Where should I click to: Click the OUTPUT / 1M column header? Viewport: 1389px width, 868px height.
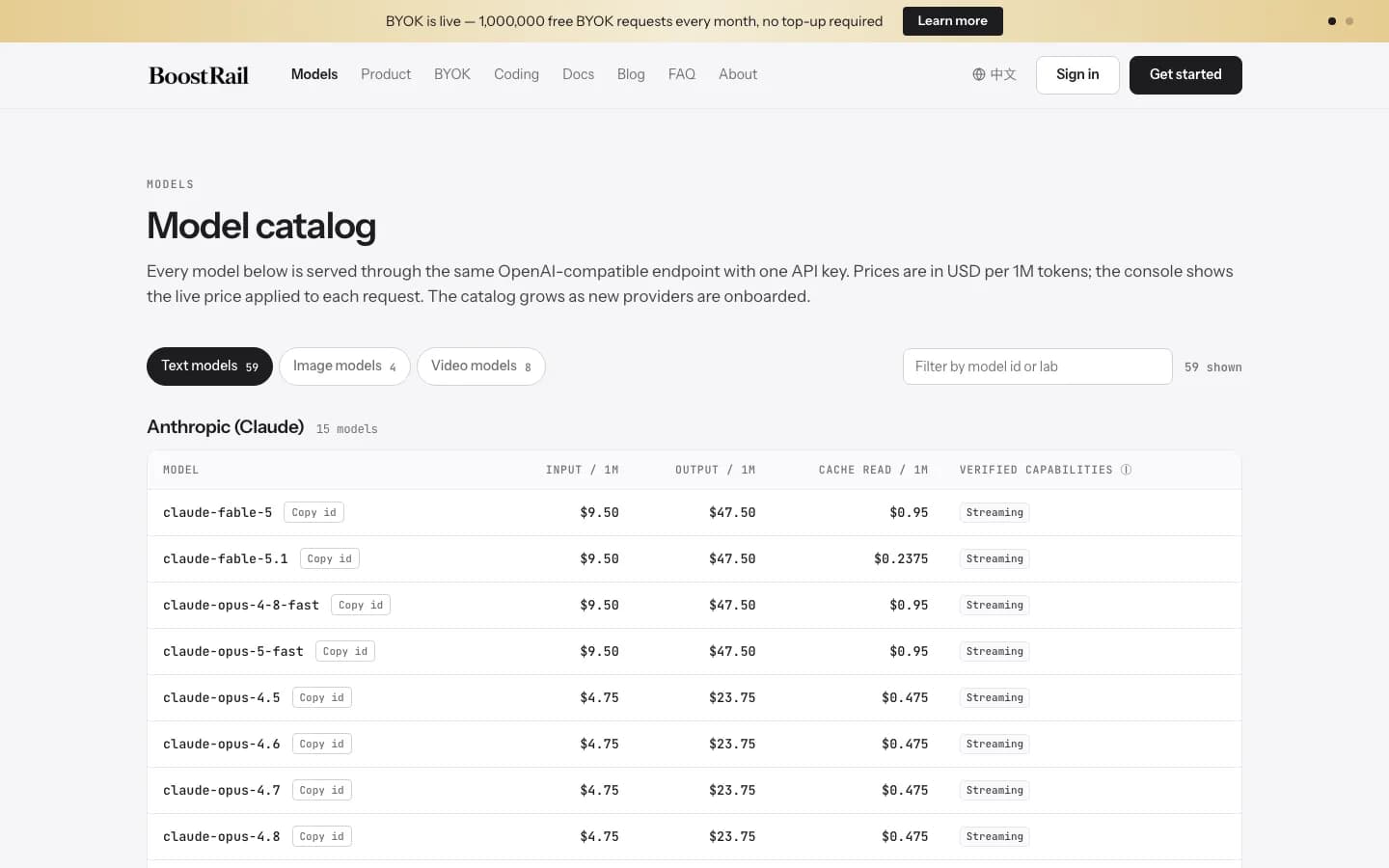(715, 470)
